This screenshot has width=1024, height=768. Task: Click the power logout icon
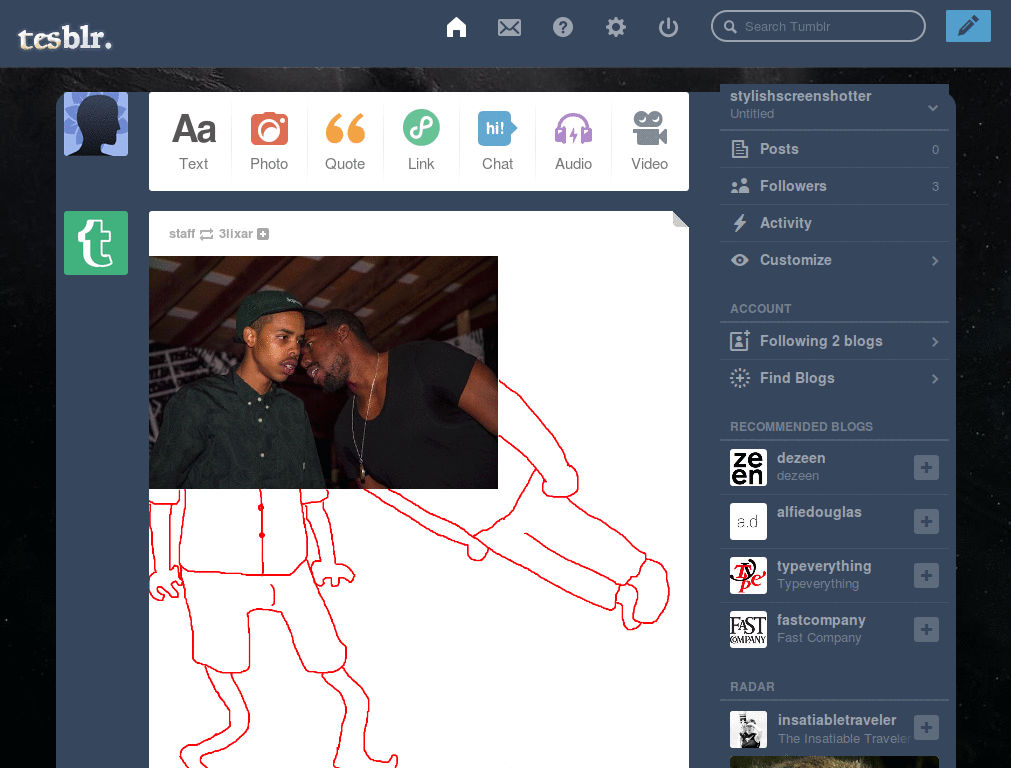pos(668,27)
